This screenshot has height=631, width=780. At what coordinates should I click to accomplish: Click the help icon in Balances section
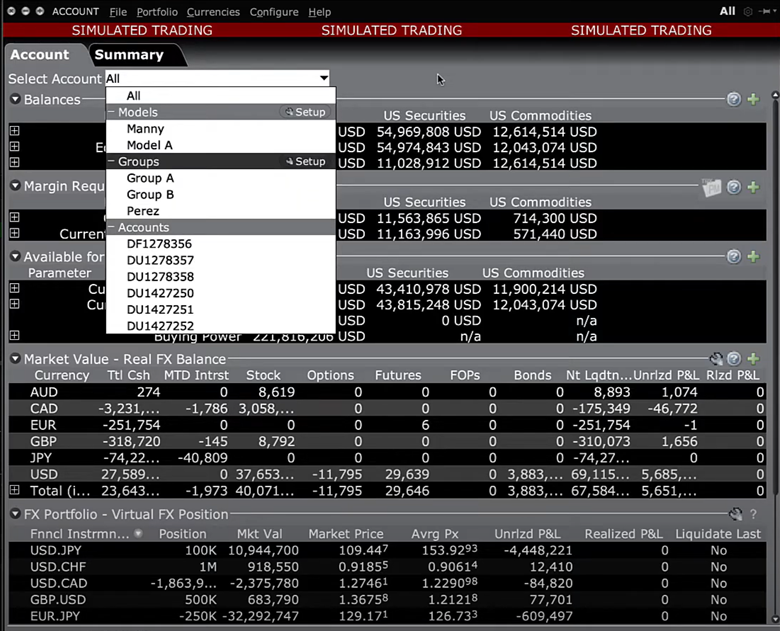click(x=734, y=100)
